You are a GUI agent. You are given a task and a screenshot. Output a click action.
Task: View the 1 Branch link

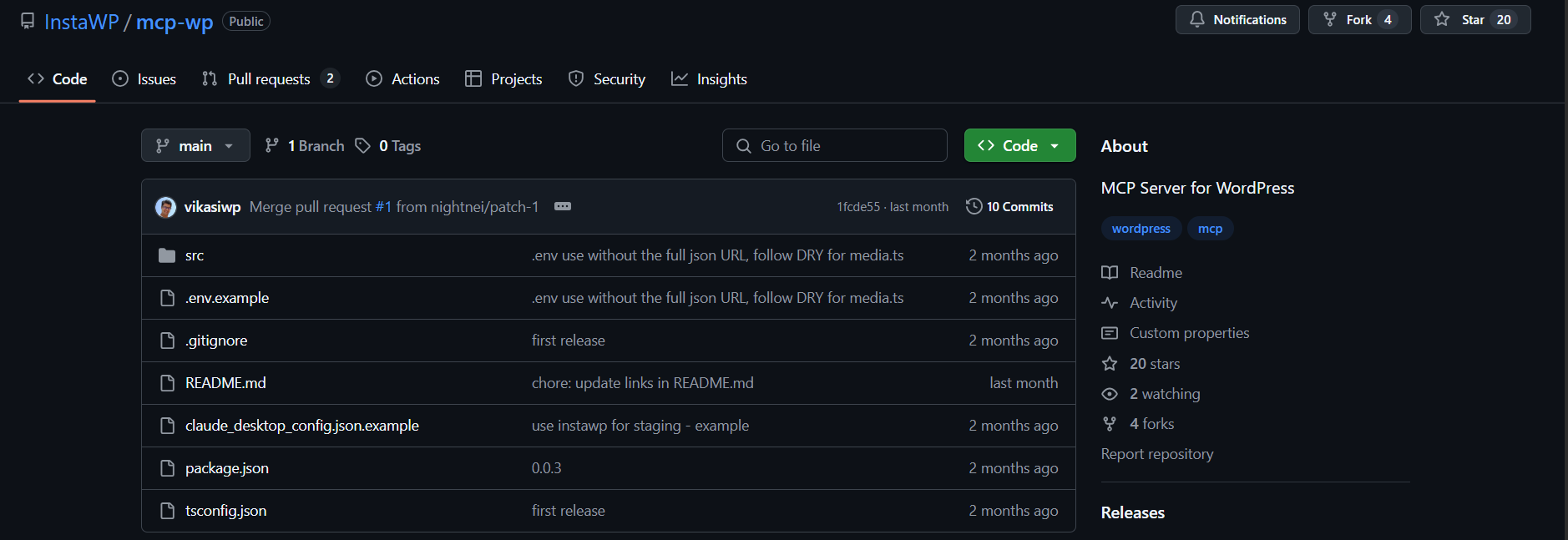pos(304,146)
